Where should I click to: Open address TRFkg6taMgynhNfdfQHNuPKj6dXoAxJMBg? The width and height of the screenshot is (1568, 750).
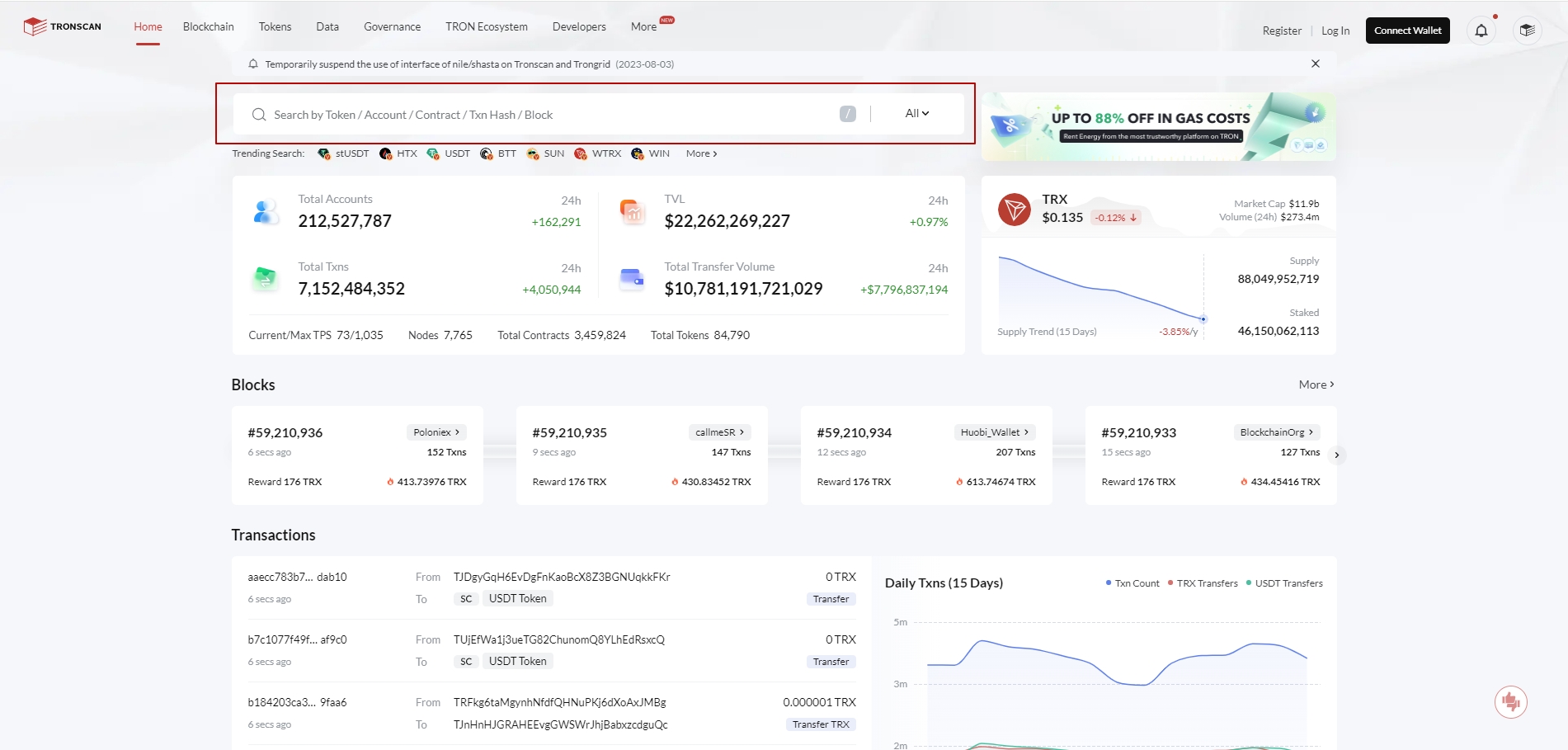pyautogui.click(x=560, y=702)
